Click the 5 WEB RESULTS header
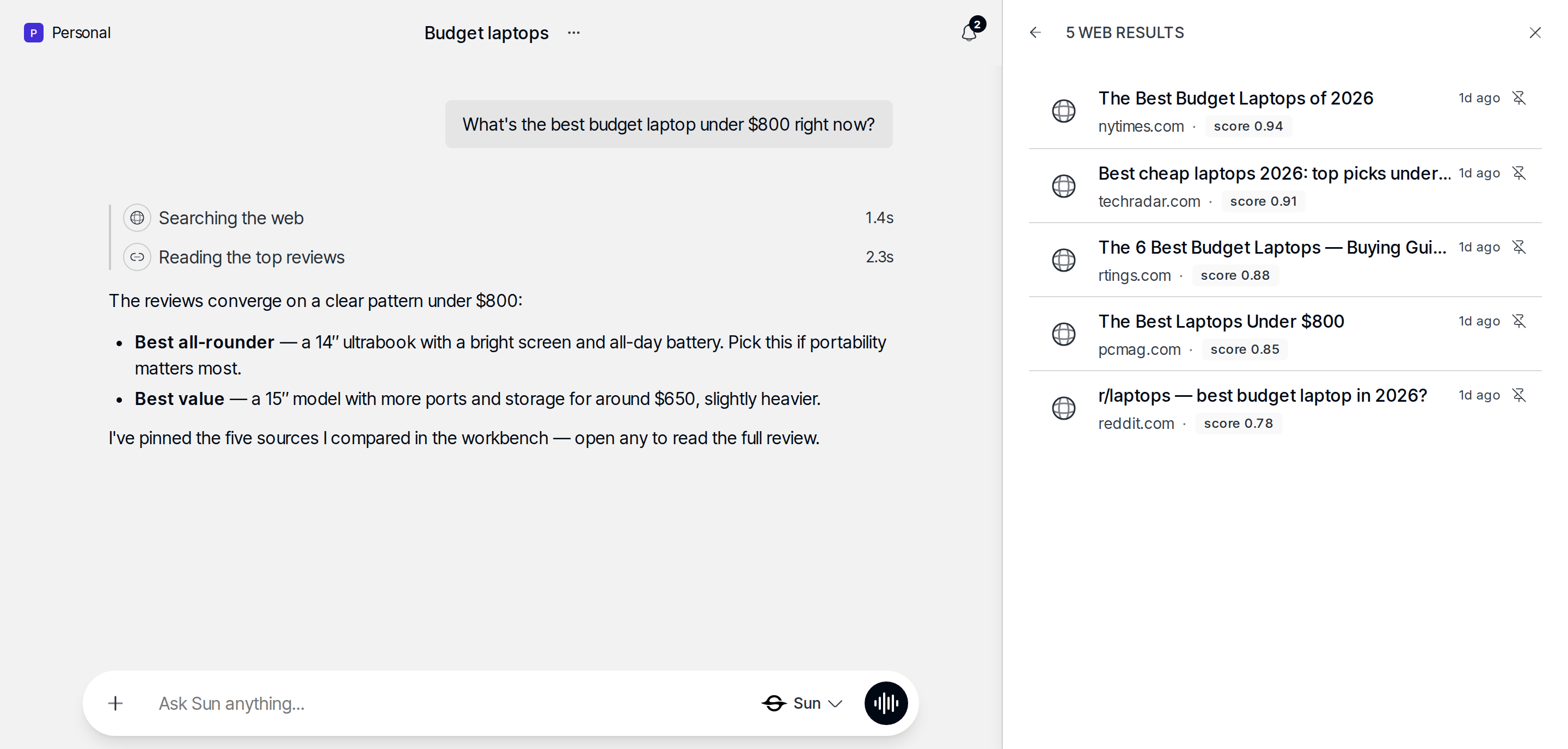 coord(1124,33)
